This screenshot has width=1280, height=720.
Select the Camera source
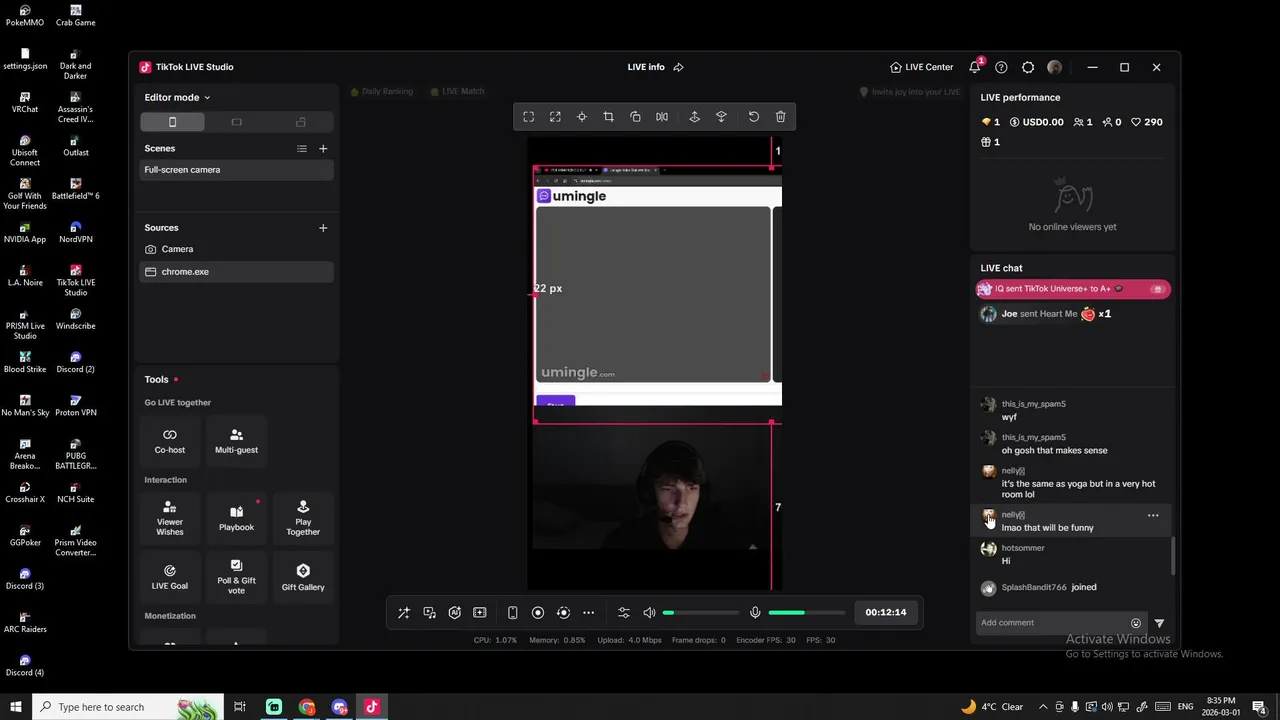tap(237, 249)
